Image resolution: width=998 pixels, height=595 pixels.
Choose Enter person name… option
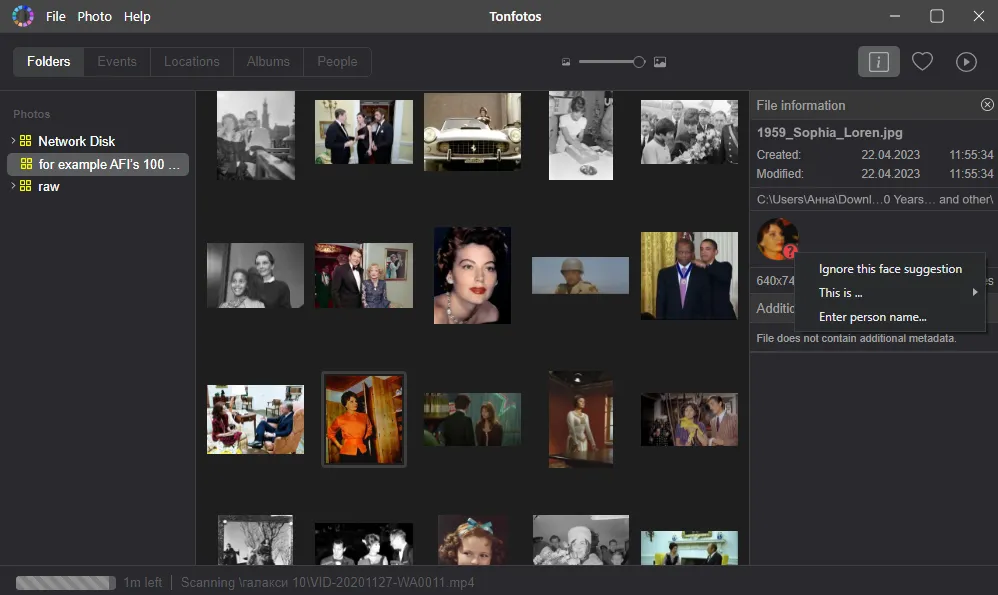point(890,317)
